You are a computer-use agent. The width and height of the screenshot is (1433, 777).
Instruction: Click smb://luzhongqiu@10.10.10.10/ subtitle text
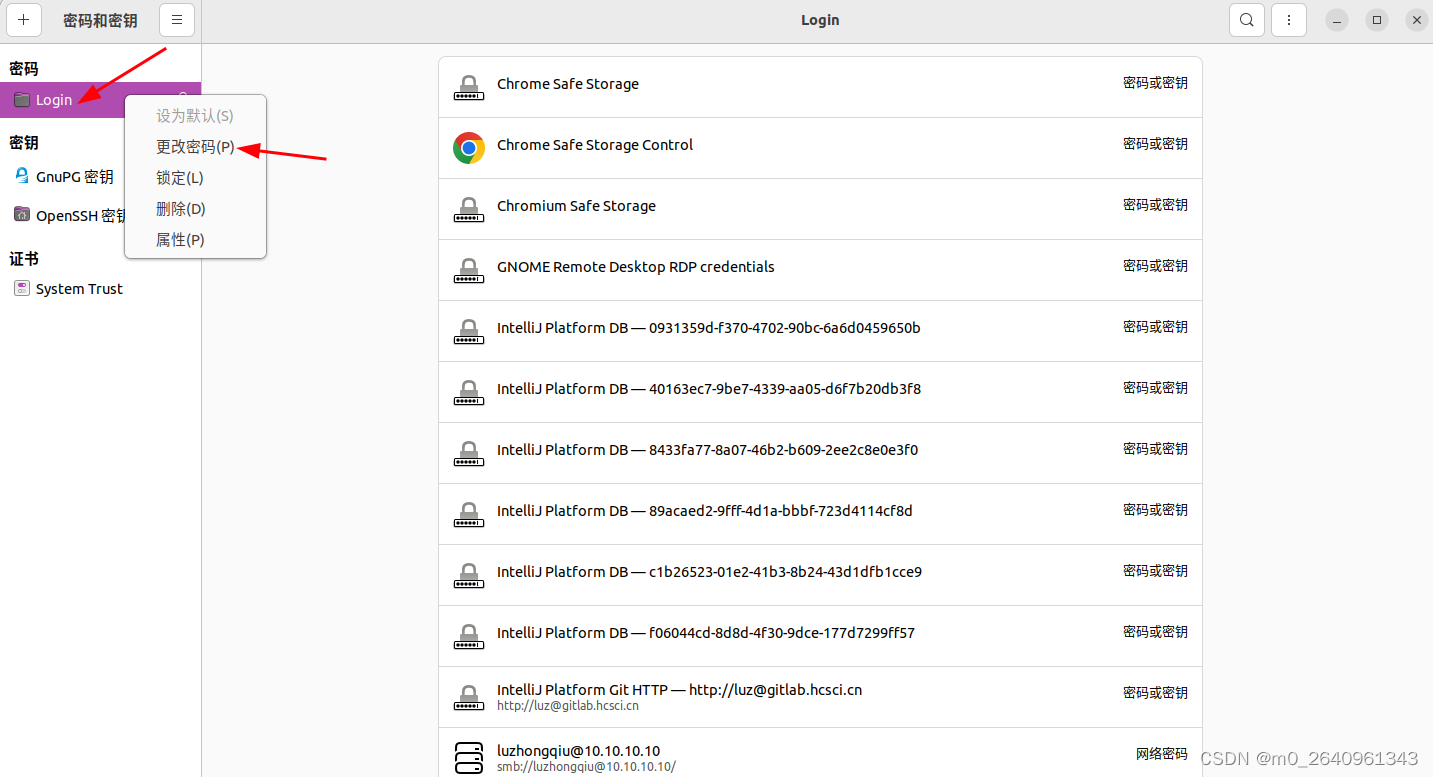[586, 767]
